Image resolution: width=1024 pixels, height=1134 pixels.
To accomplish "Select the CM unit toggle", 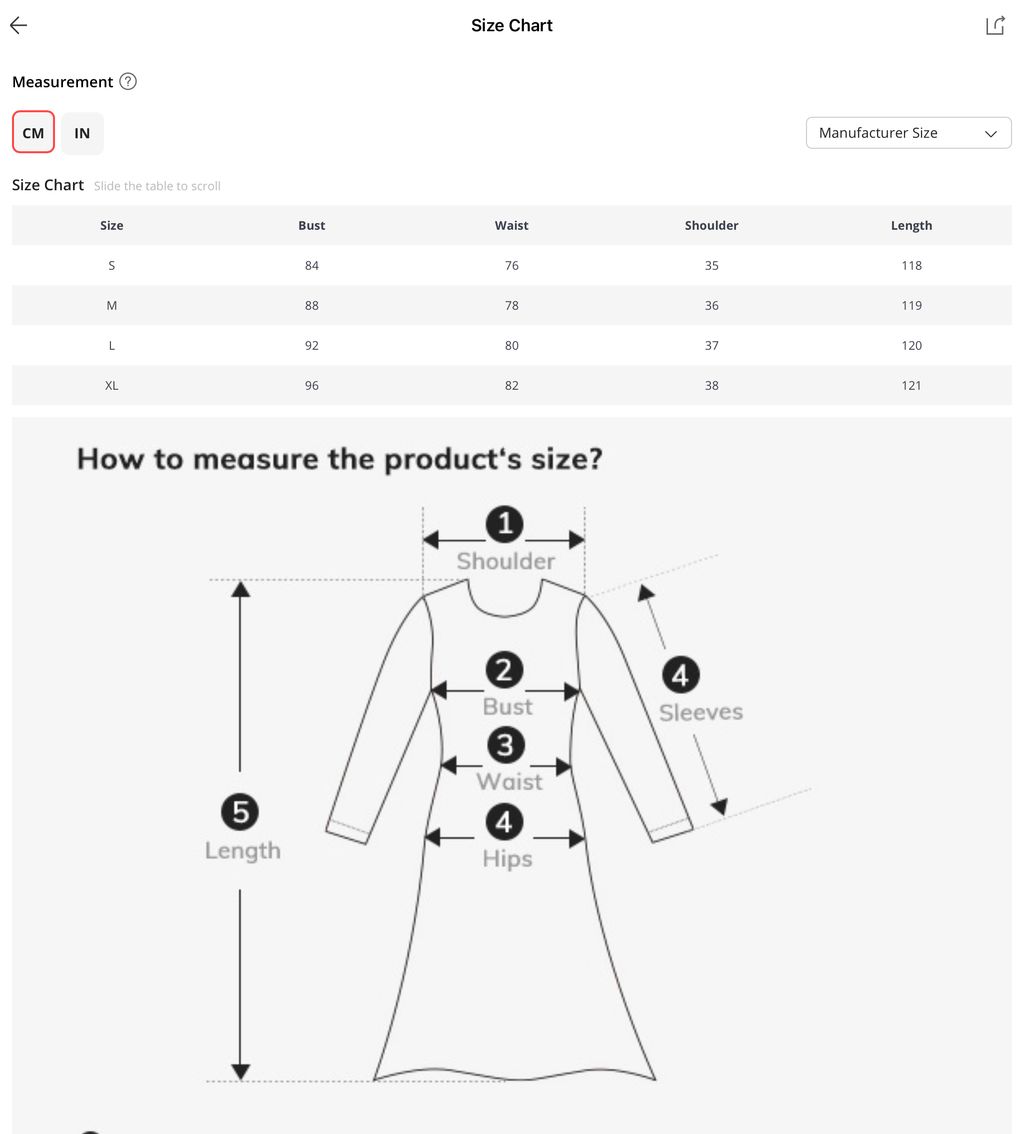I will tap(33, 132).
